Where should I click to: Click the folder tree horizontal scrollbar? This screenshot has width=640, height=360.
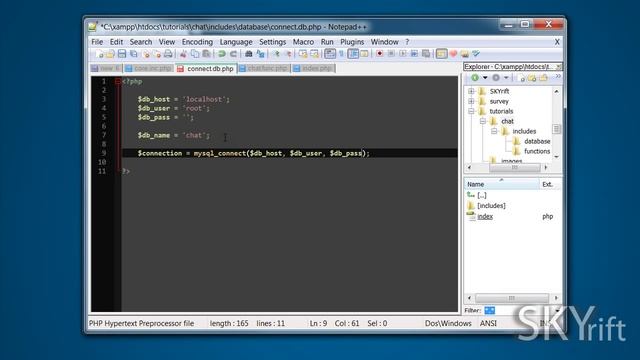click(x=514, y=167)
